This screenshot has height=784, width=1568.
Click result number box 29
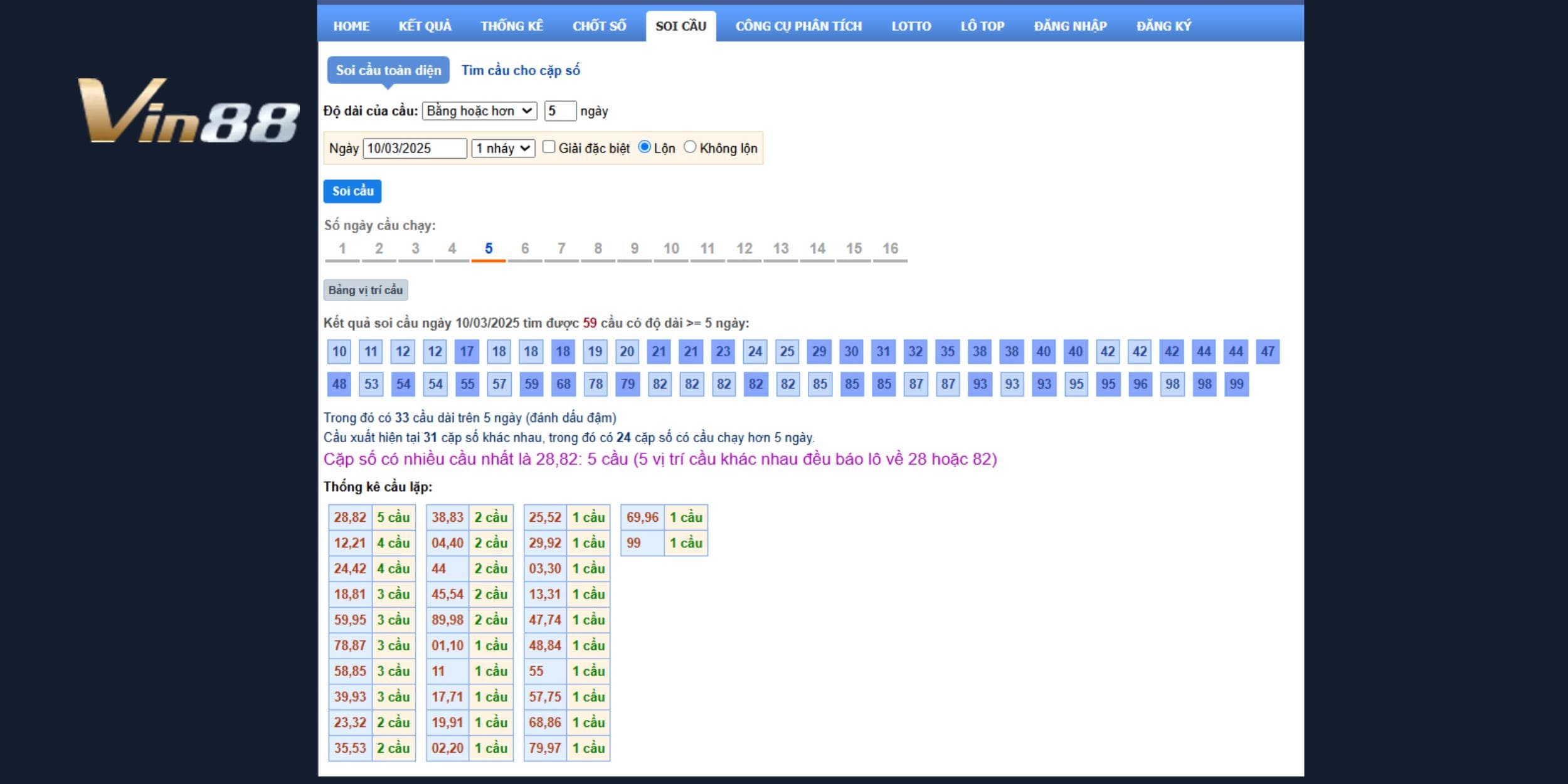tap(819, 352)
